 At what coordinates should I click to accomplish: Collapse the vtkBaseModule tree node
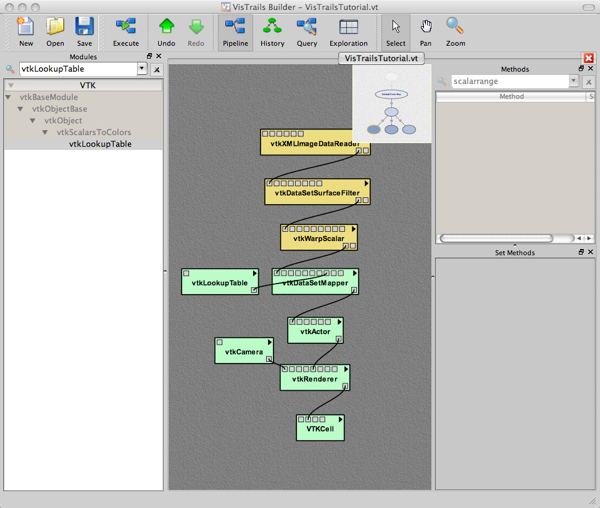8,97
